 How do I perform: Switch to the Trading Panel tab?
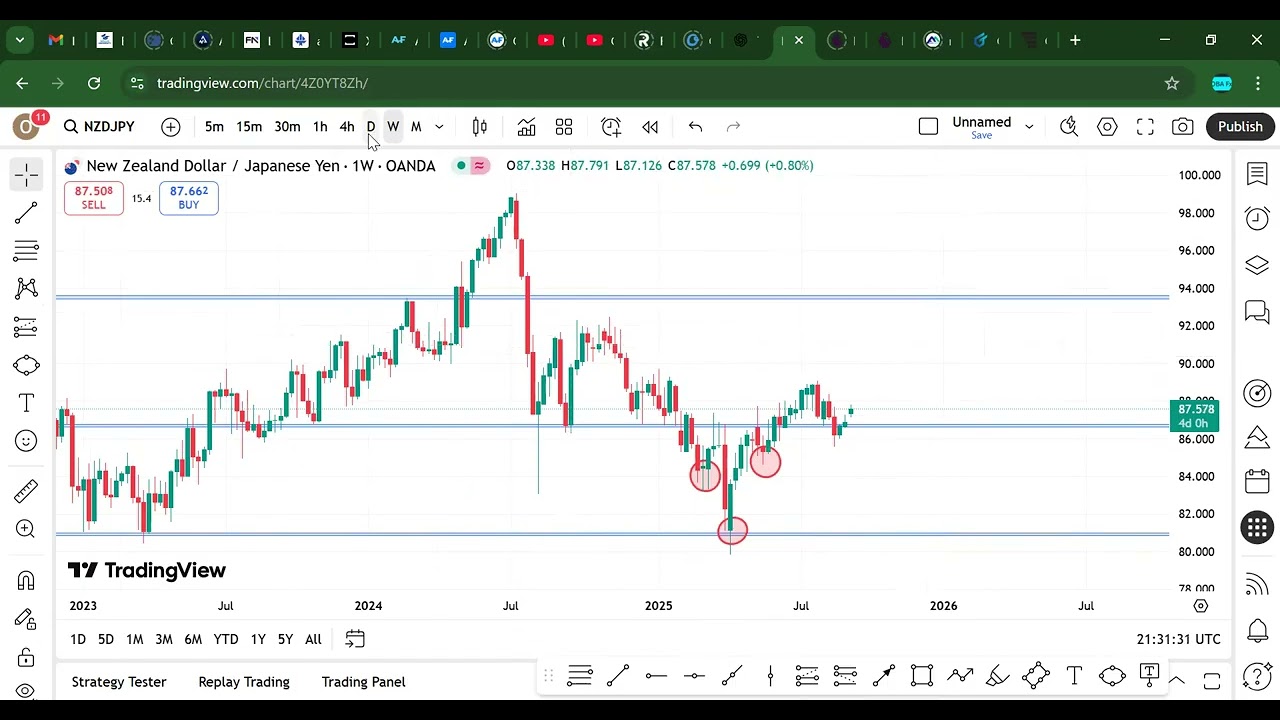tap(363, 682)
